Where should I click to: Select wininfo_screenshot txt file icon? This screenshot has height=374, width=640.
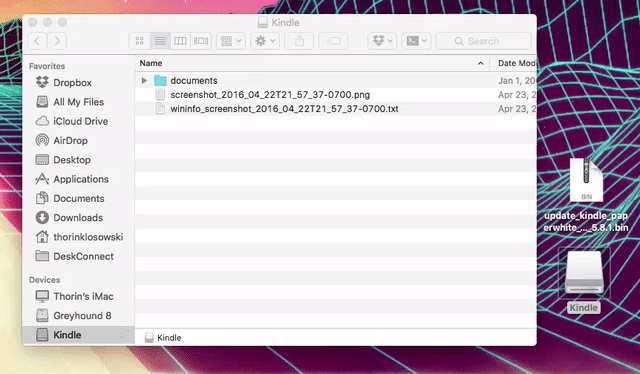[160, 109]
